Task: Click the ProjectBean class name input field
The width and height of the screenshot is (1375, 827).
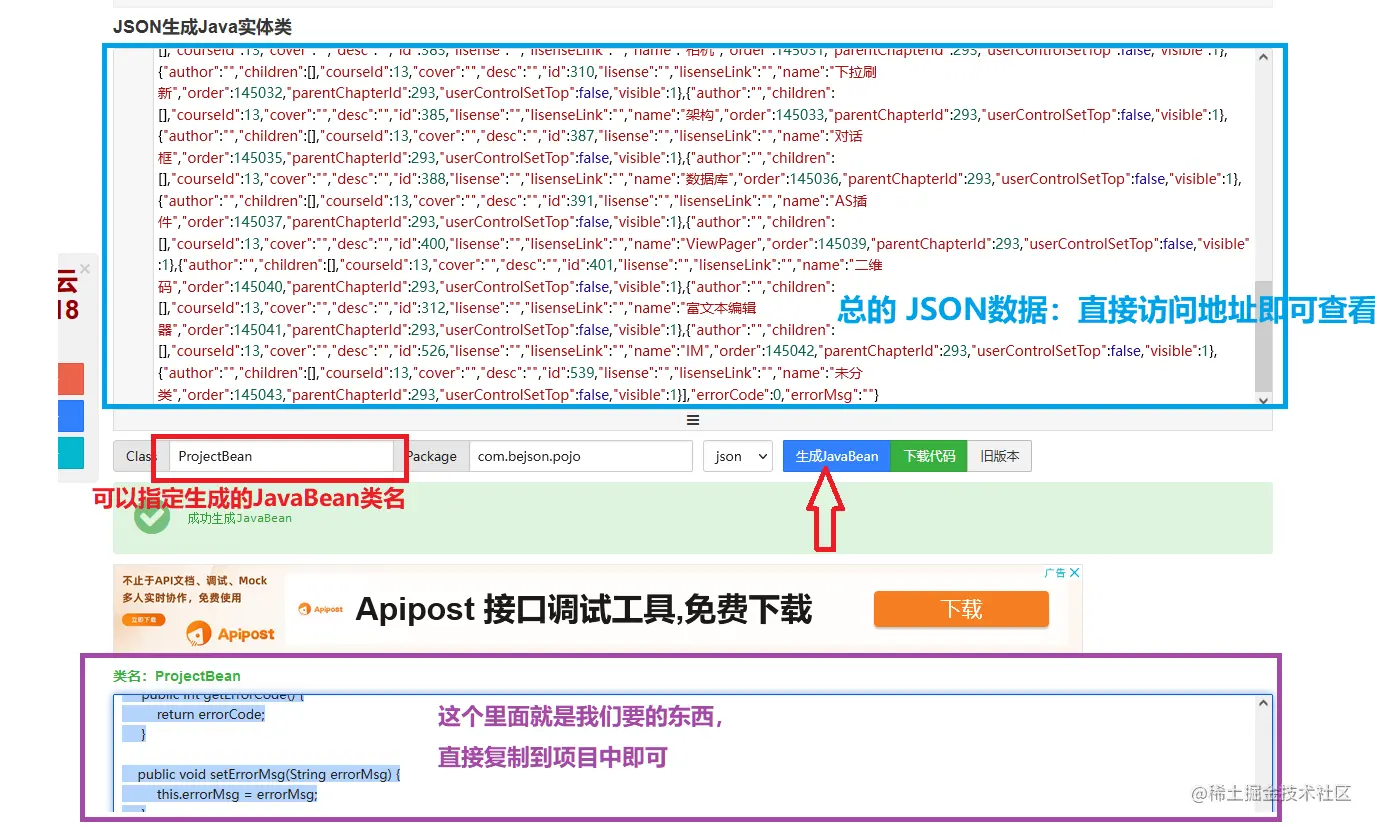Action: 280,456
